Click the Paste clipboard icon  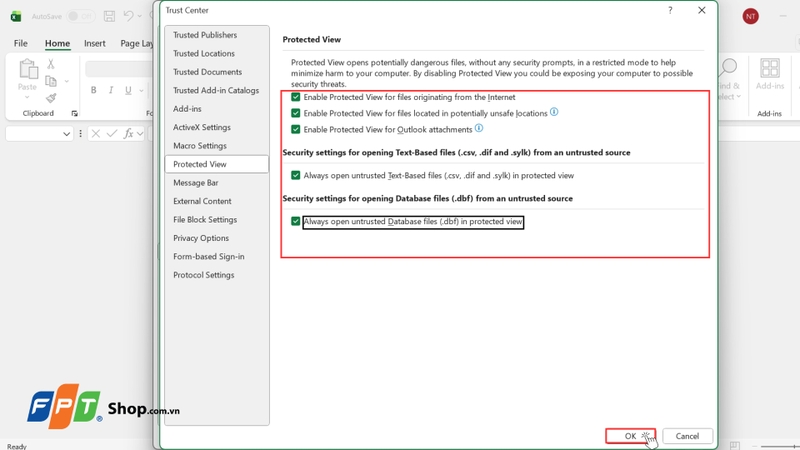(28, 69)
